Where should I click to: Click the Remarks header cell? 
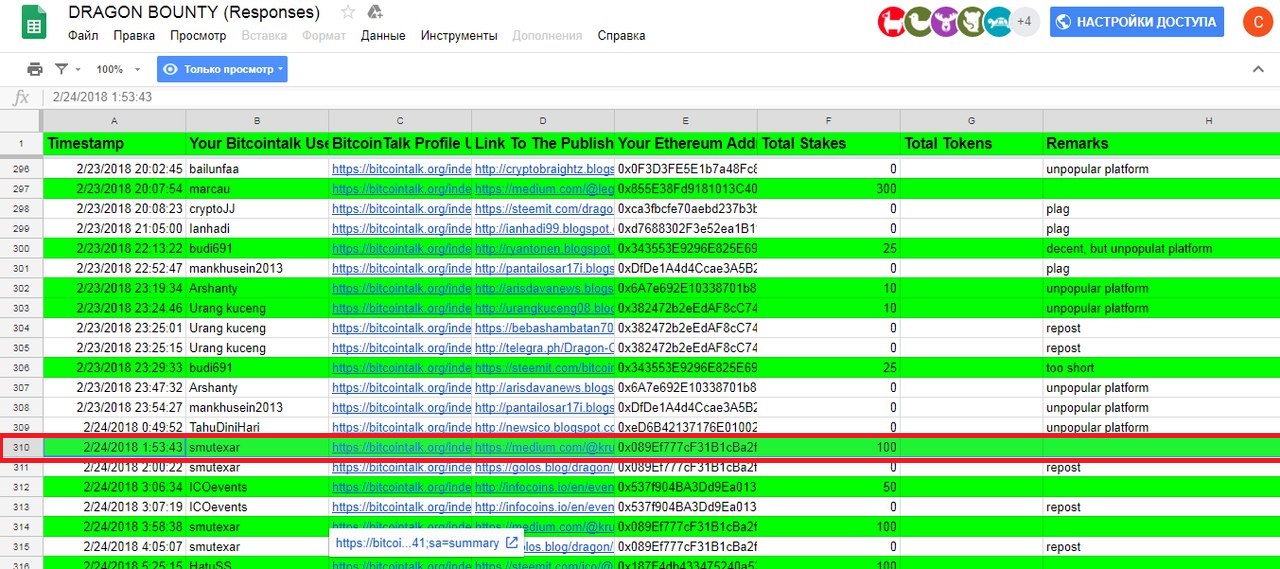point(1161,143)
